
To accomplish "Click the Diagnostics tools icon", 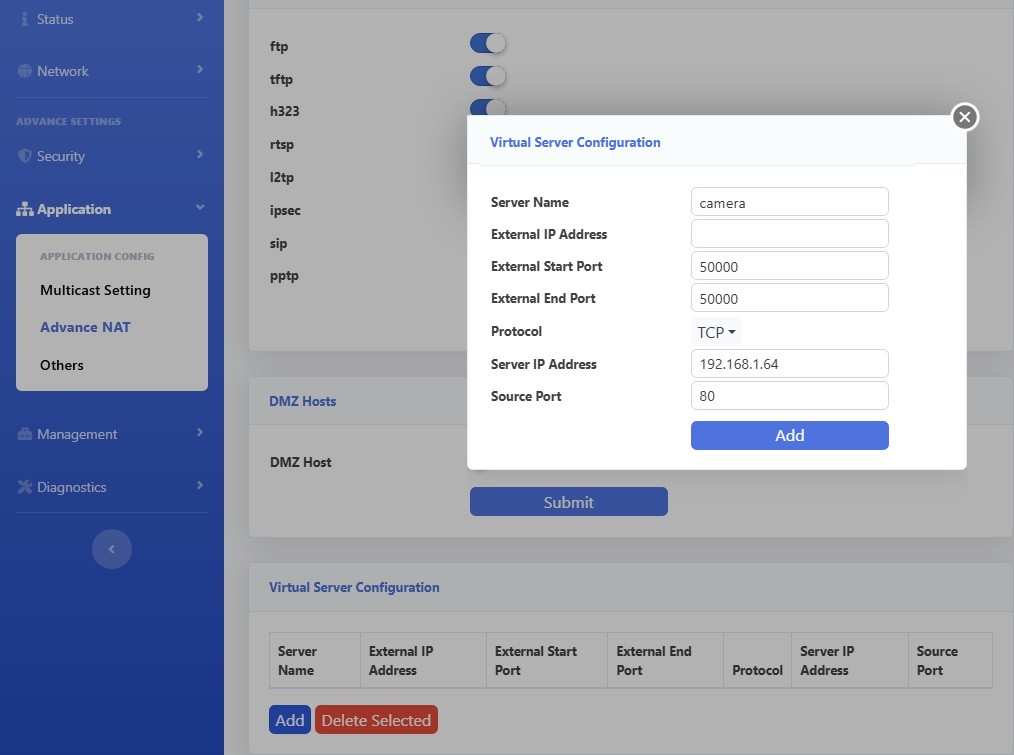I will (25, 488).
